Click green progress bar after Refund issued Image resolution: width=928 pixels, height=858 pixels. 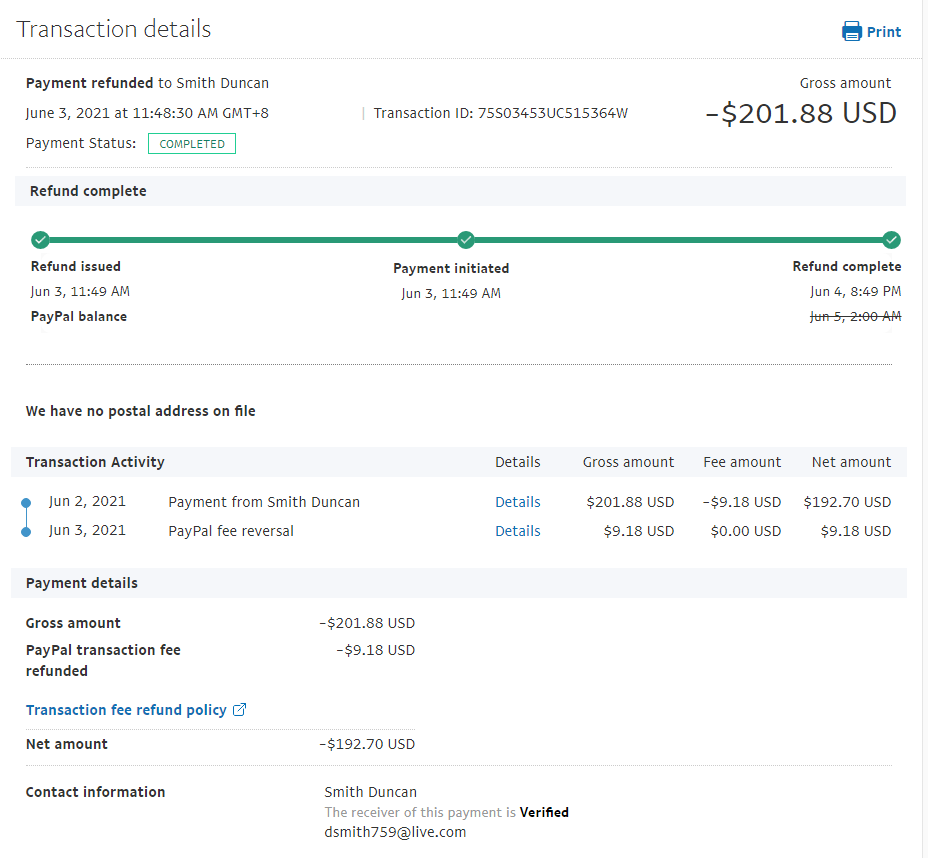coord(250,240)
